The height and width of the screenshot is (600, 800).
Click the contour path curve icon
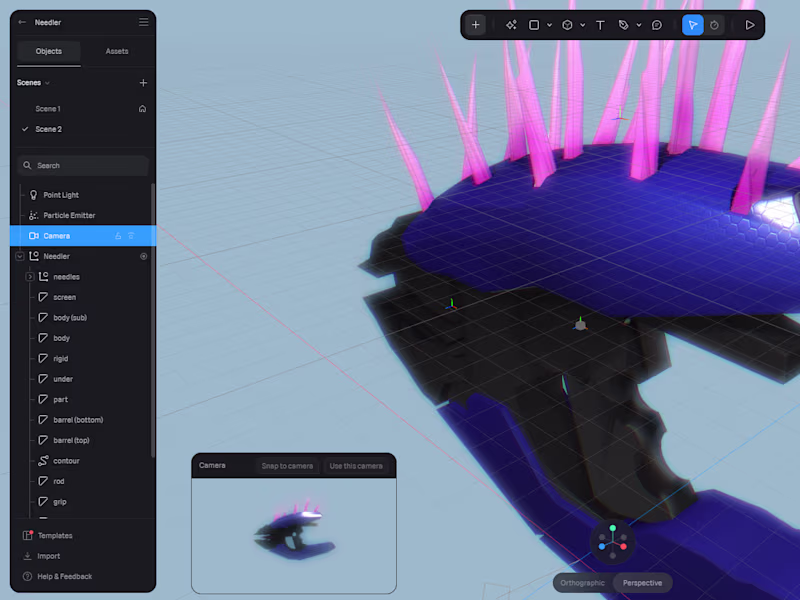click(x=43, y=461)
